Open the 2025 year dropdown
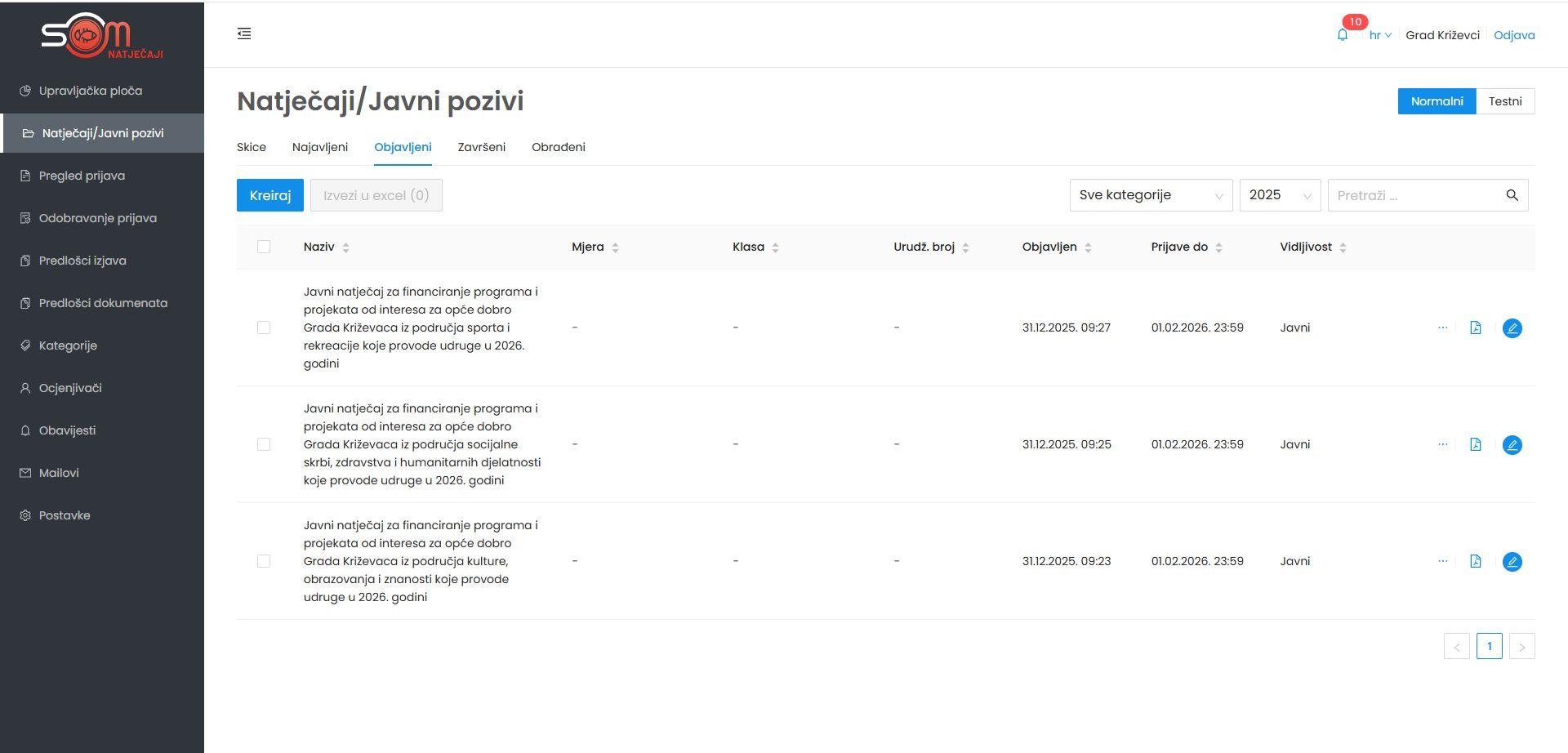 tap(1279, 195)
